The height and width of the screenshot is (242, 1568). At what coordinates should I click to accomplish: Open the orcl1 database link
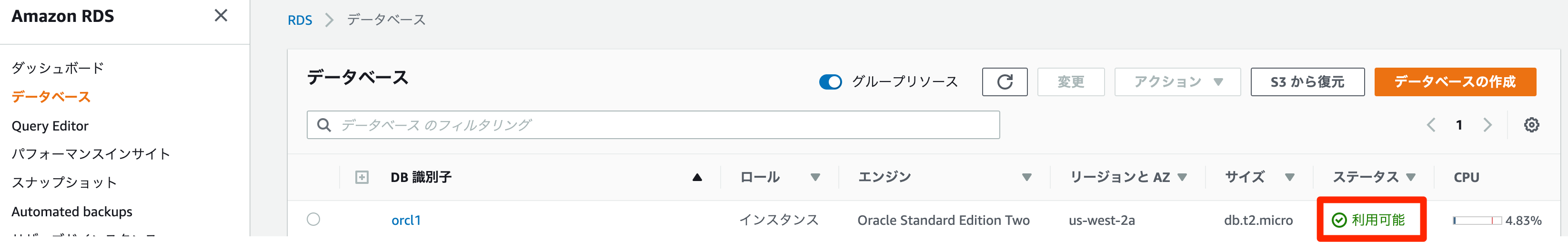[x=406, y=220]
